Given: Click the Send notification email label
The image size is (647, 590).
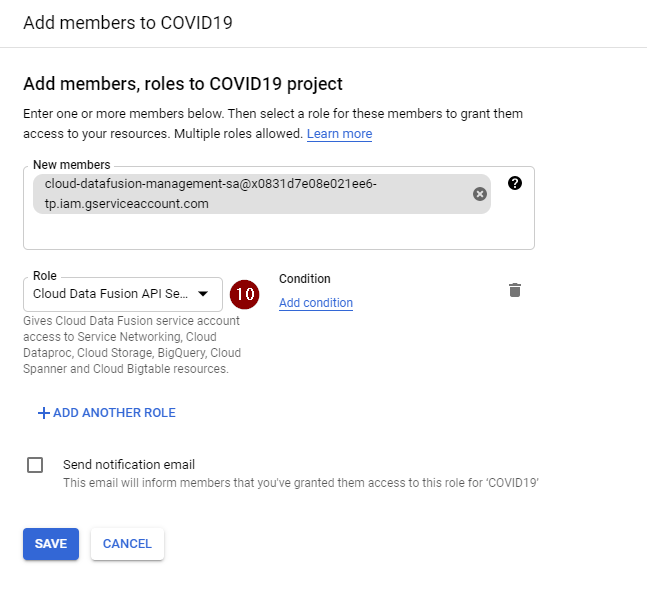Looking at the screenshot, I should tap(128, 464).
